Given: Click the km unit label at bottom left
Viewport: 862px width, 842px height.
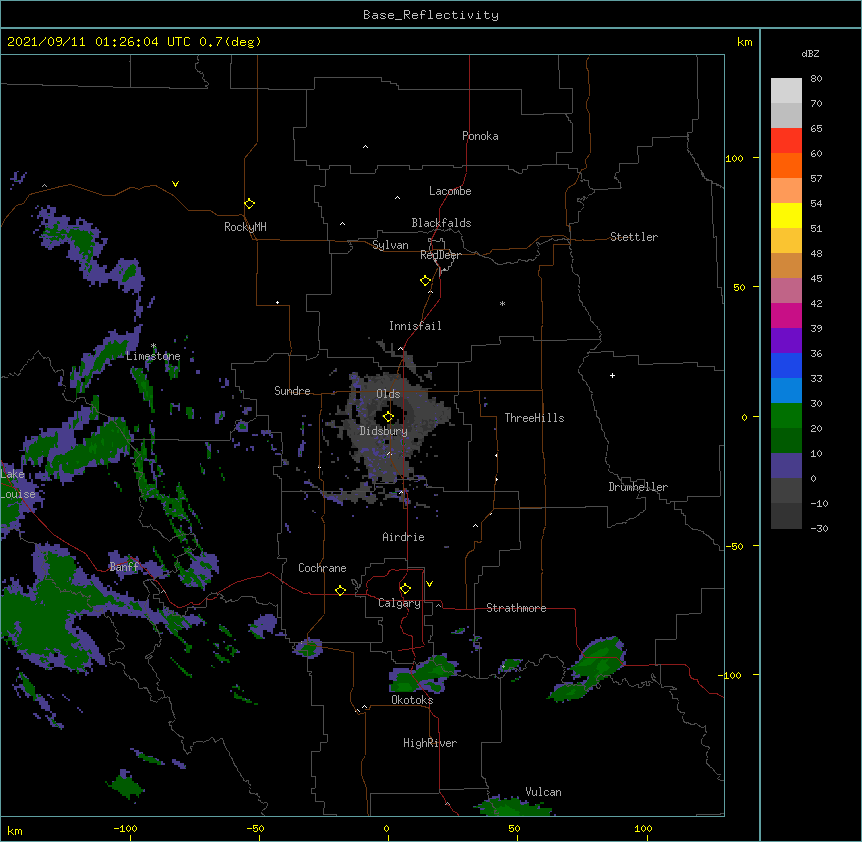Looking at the screenshot, I should coord(15,830).
